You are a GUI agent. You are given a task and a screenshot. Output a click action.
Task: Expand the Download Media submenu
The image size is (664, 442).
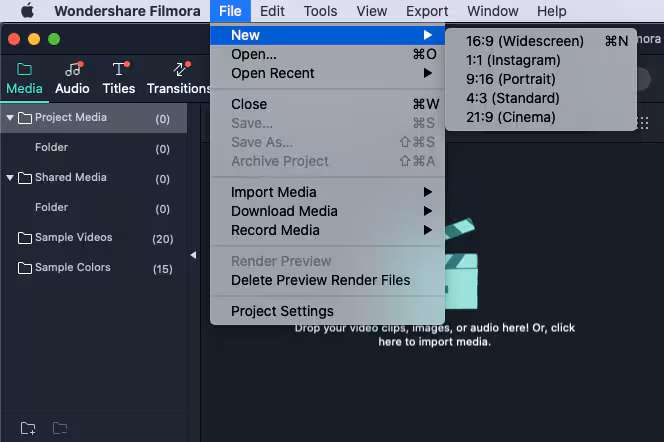point(327,211)
